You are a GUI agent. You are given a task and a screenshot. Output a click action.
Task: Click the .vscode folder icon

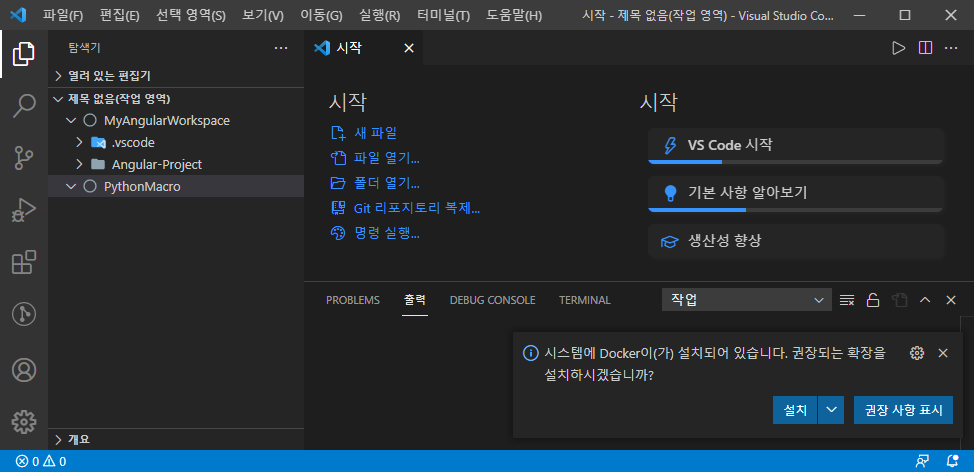[98, 143]
